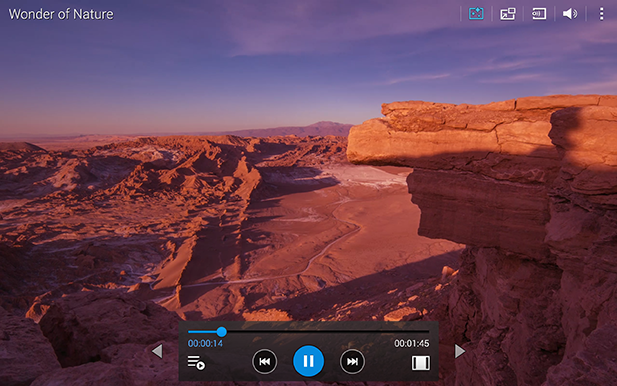Seek to the middle of progress track
The height and width of the screenshot is (386, 617).
[x=308, y=332]
